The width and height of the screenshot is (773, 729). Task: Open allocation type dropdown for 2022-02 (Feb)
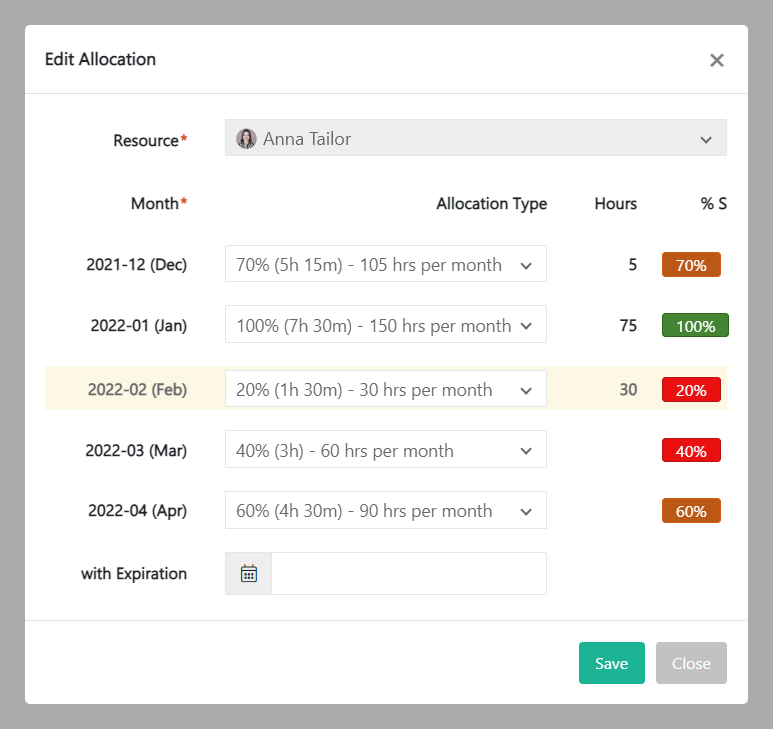(386, 389)
